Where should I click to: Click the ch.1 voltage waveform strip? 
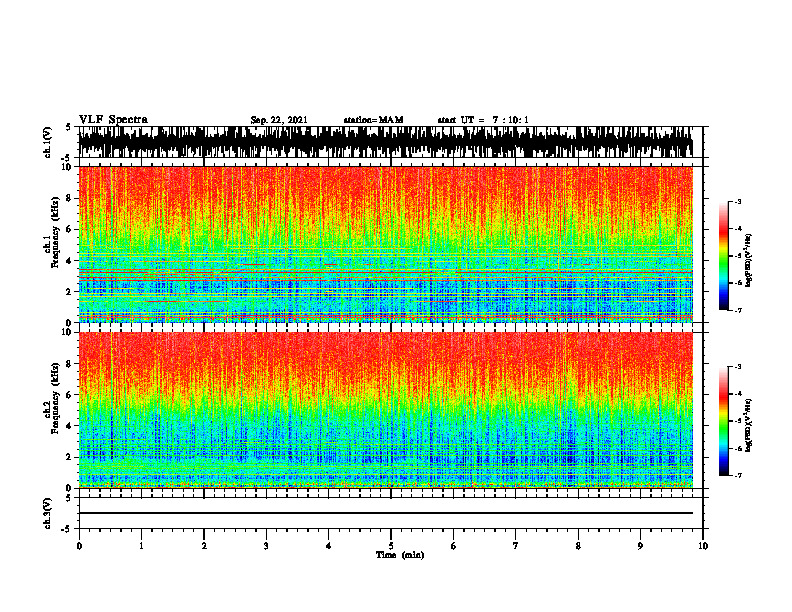(x=385, y=142)
